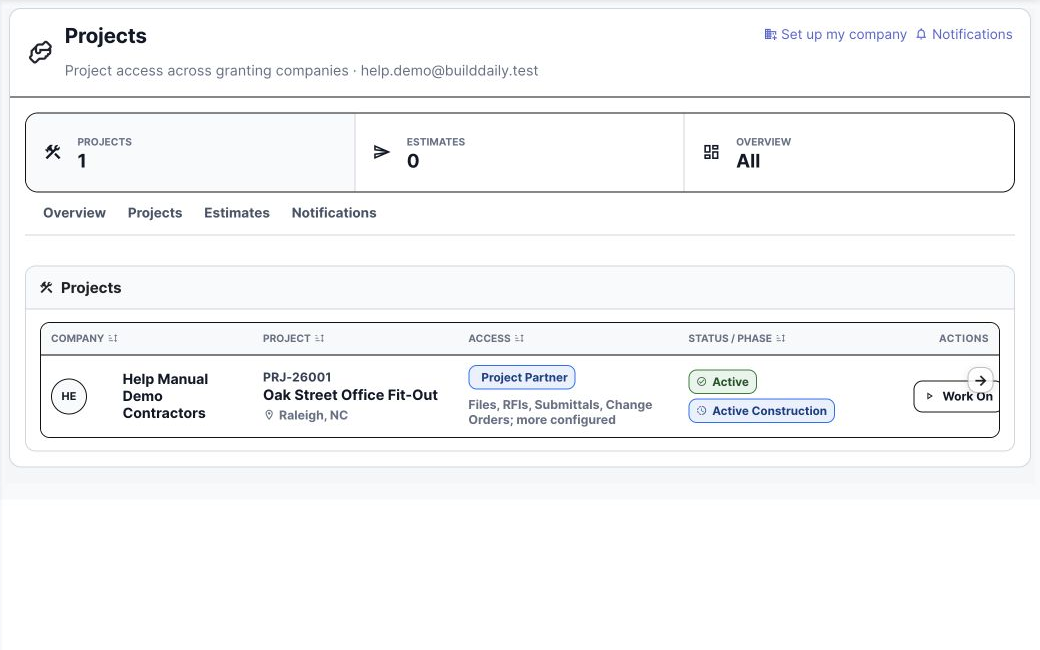
Task: Click the Active Construction phase badge
Action: (761, 411)
